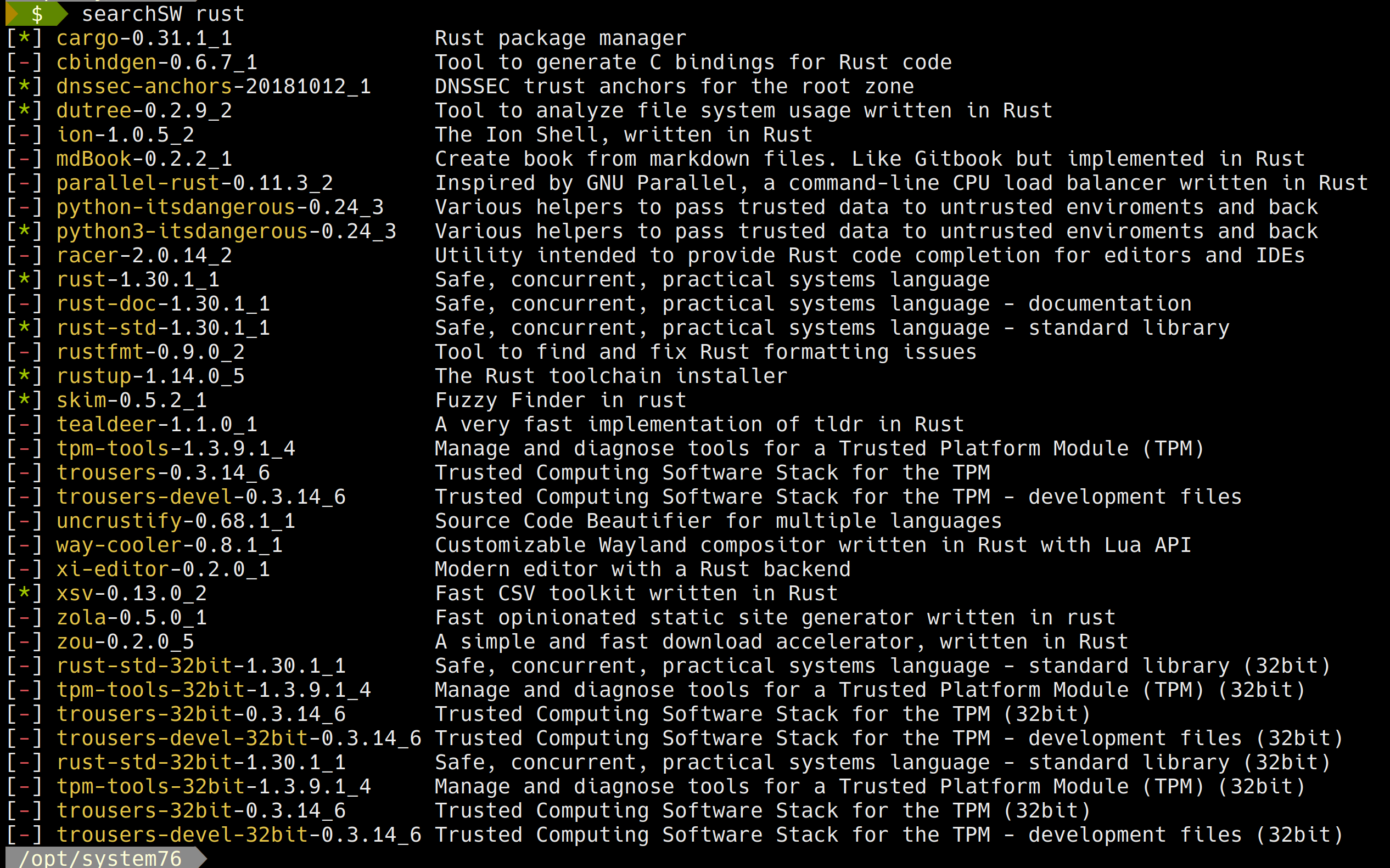Click the rust-doc-1.30.1_1 package name

(x=163, y=303)
